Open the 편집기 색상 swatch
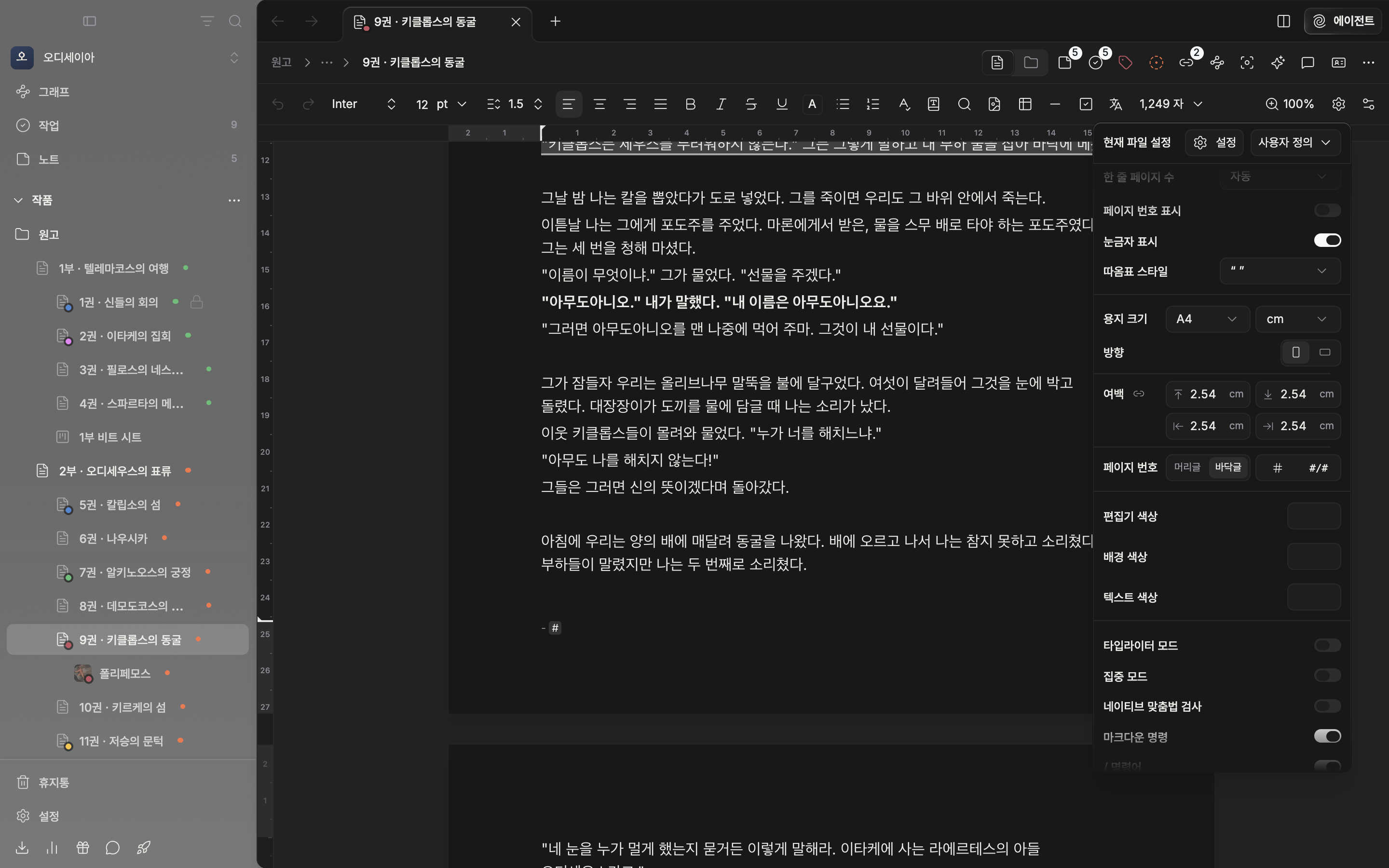 tap(1314, 516)
